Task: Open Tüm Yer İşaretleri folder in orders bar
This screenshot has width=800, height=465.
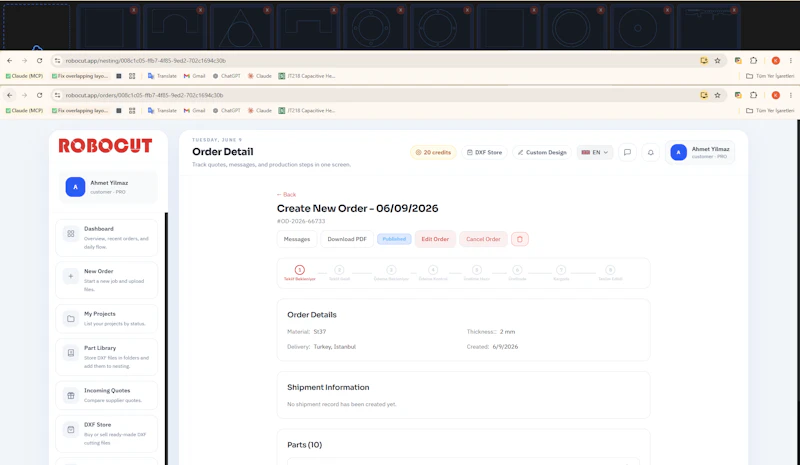Action: [x=770, y=110]
